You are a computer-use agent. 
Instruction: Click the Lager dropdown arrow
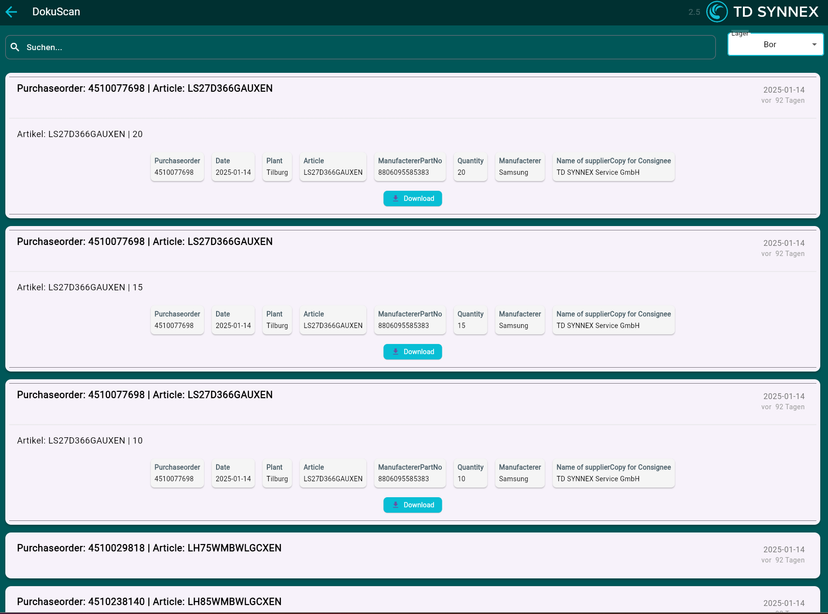pos(814,44)
